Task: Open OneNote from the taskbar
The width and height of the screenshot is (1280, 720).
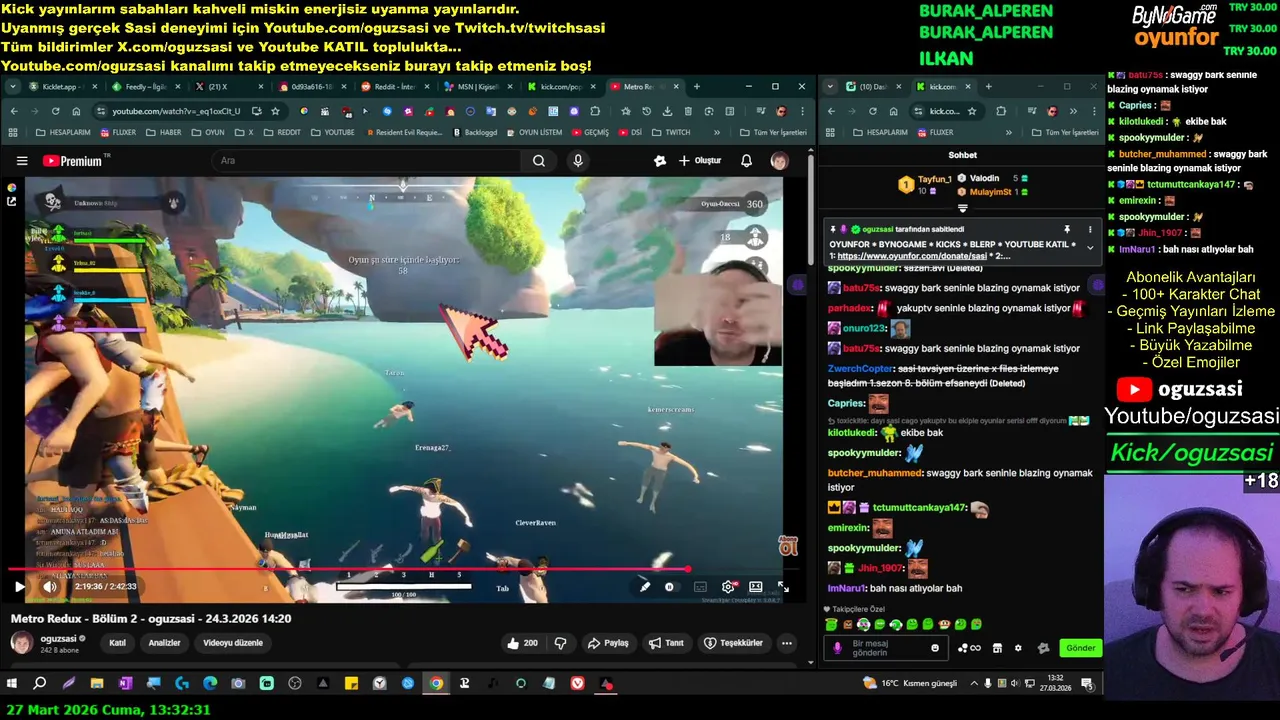Action: pos(125,684)
